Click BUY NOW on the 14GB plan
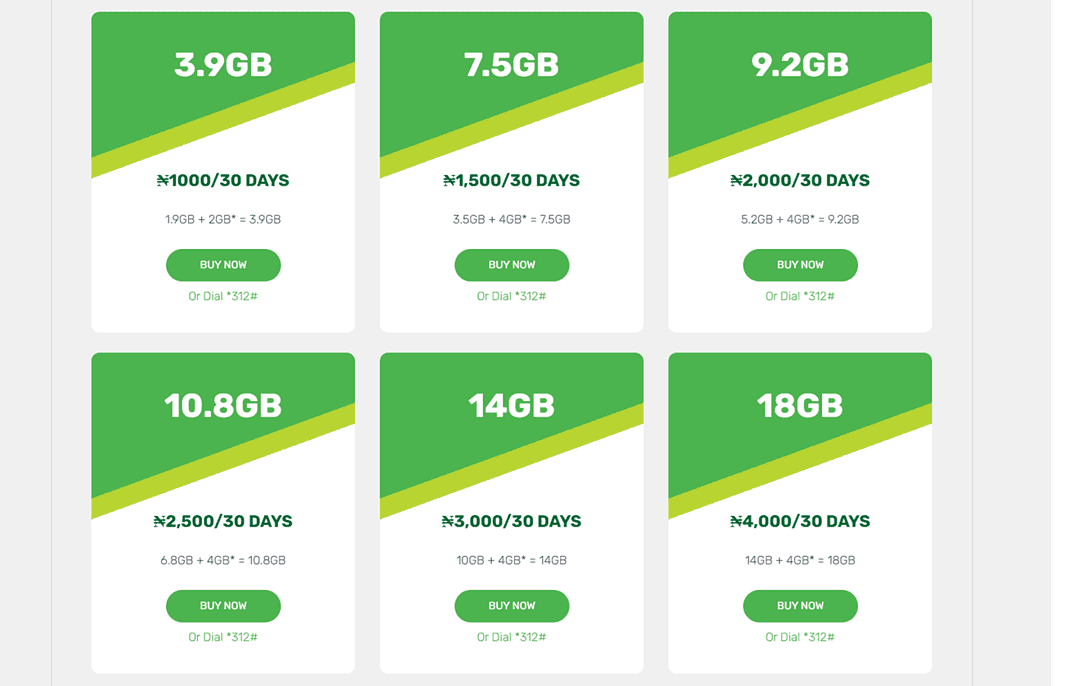 [511, 606]
